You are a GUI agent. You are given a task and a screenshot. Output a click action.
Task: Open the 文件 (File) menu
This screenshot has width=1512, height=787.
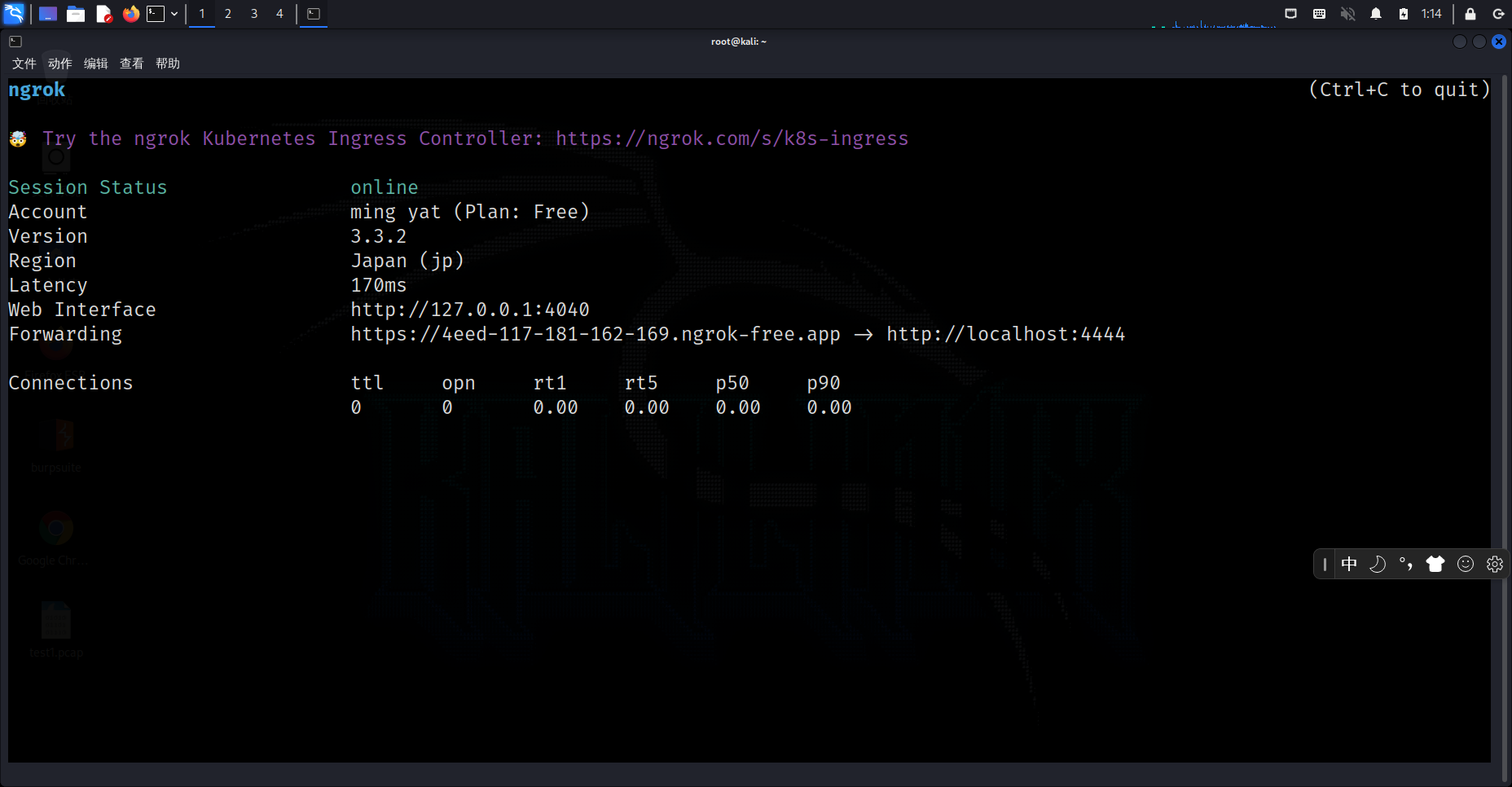(x=24, y=64)
